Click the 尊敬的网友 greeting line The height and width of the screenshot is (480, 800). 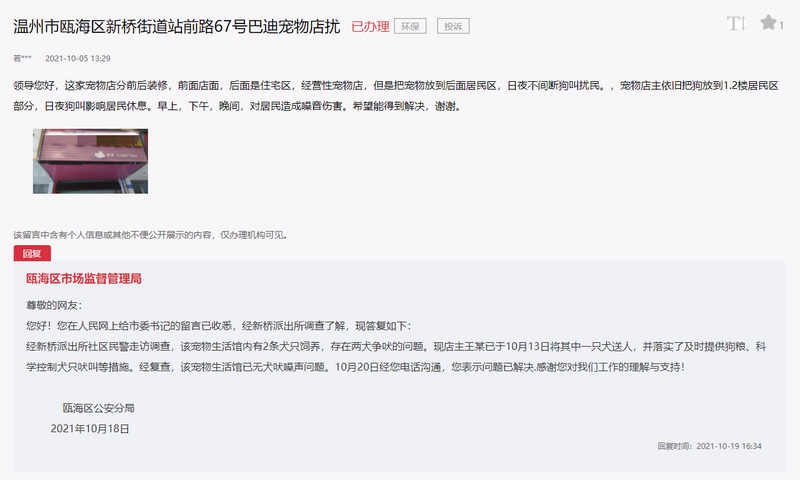tap(54, 305)
